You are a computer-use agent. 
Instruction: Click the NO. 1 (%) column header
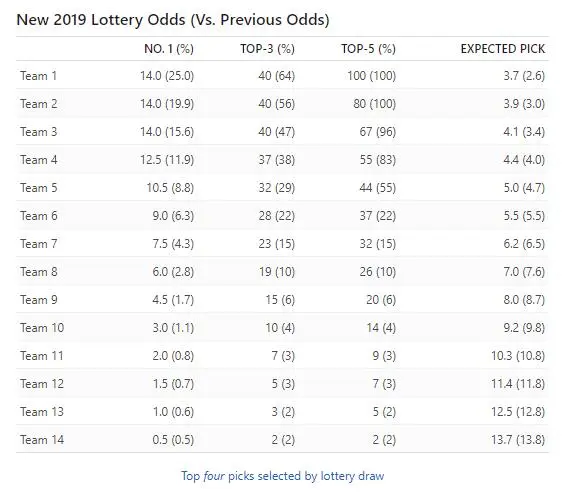[x=169, y=49]
